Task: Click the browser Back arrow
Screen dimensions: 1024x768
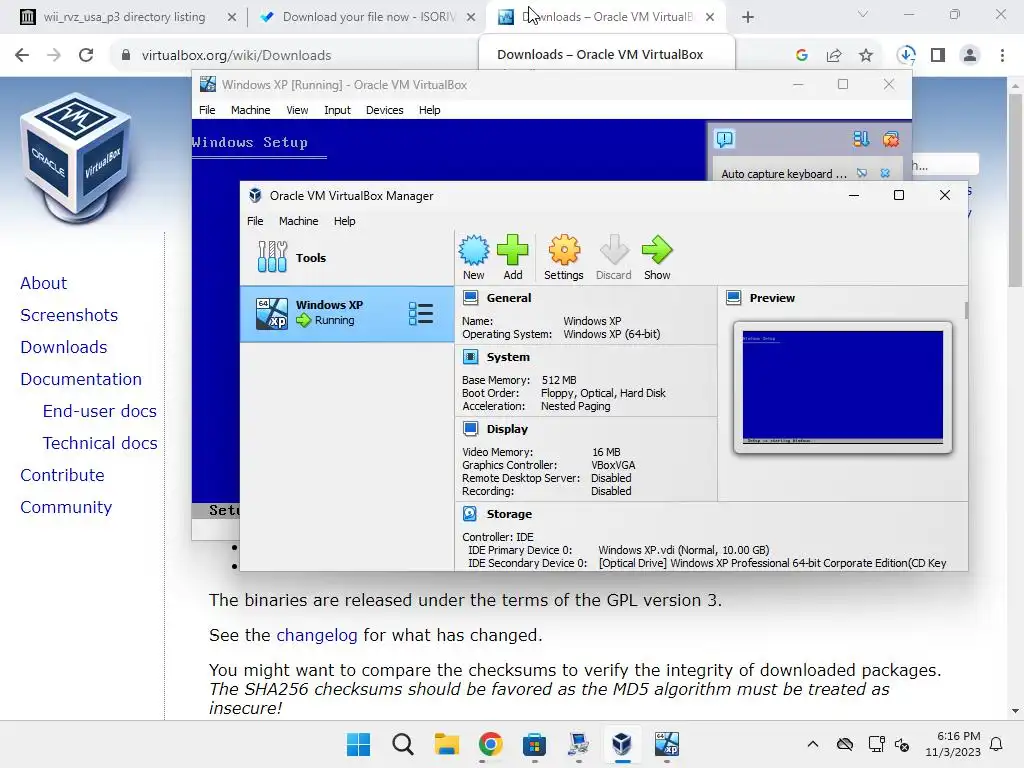Action: pyautogui.click(x=22, y=55)
